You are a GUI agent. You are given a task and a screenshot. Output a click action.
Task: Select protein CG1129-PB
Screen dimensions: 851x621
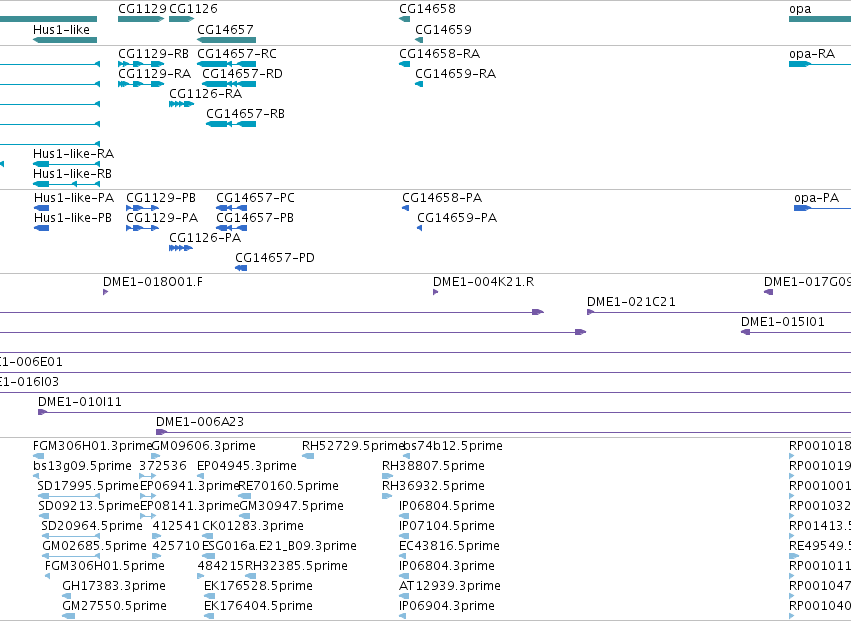[161, 198]
